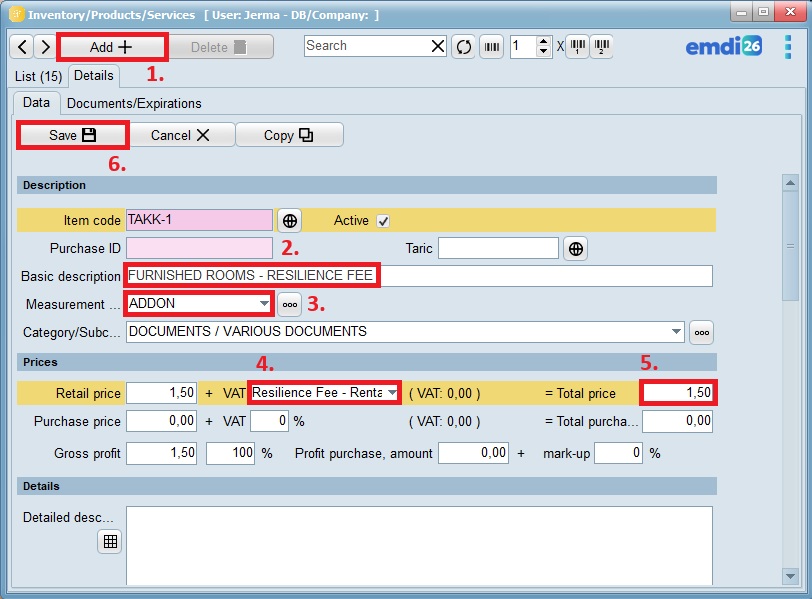Close the Inventory window
Screen dimensions: 812x599
790,12
